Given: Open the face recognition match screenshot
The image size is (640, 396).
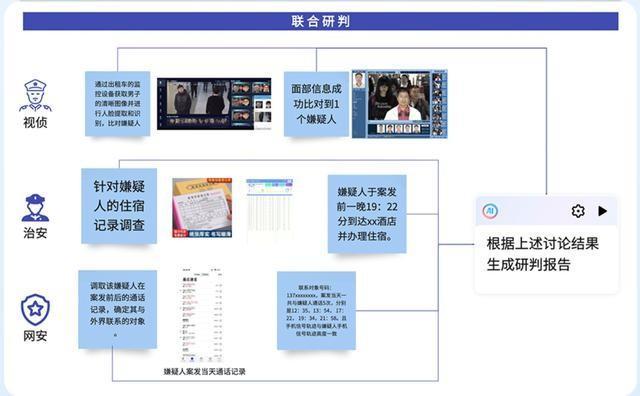Looking at the screenshot, I should point(400,104).
